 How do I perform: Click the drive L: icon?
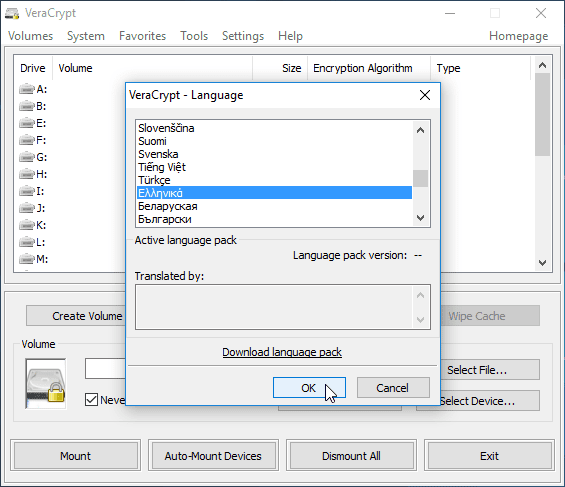27,242
